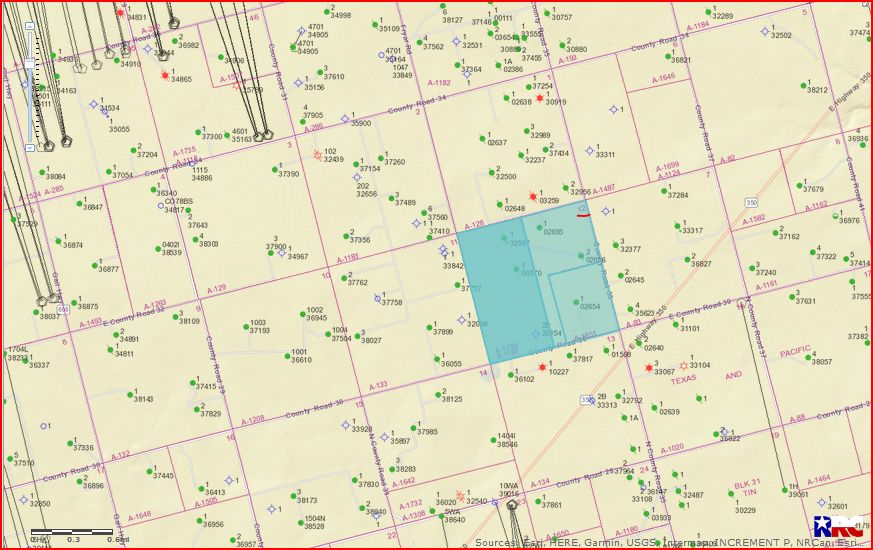
Task: Select permit diamond symbol 31534
Action: 94,104
